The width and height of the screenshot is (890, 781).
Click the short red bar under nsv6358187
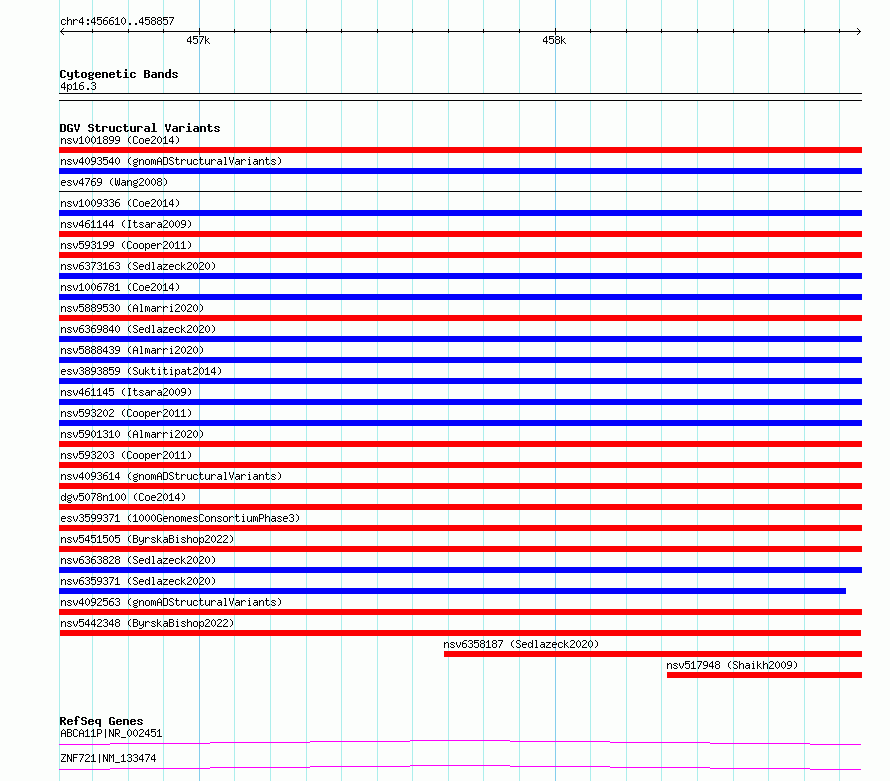tap(653, 654)
